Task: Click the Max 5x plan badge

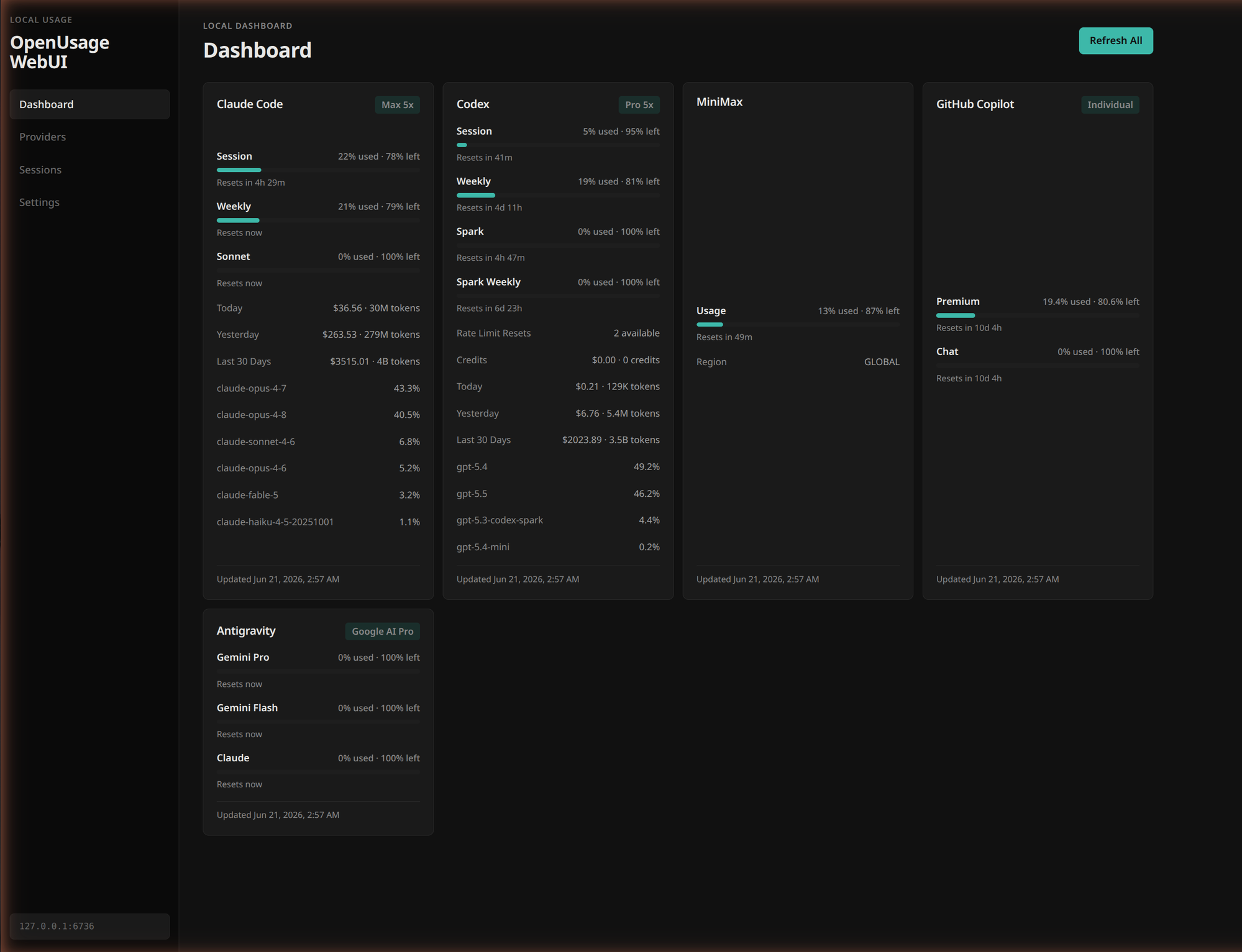Action: 397,105
